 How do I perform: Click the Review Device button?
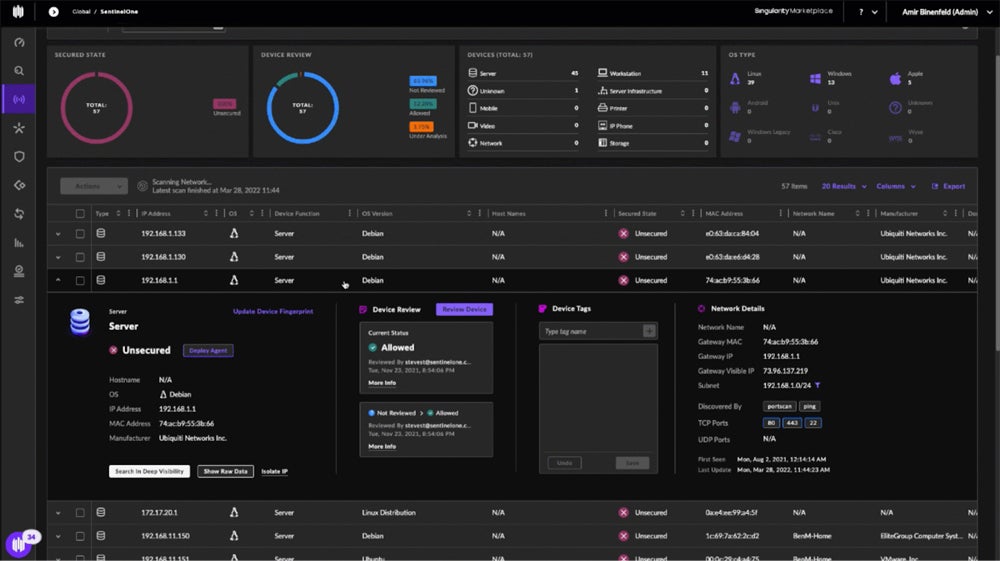tap(464, 309)
